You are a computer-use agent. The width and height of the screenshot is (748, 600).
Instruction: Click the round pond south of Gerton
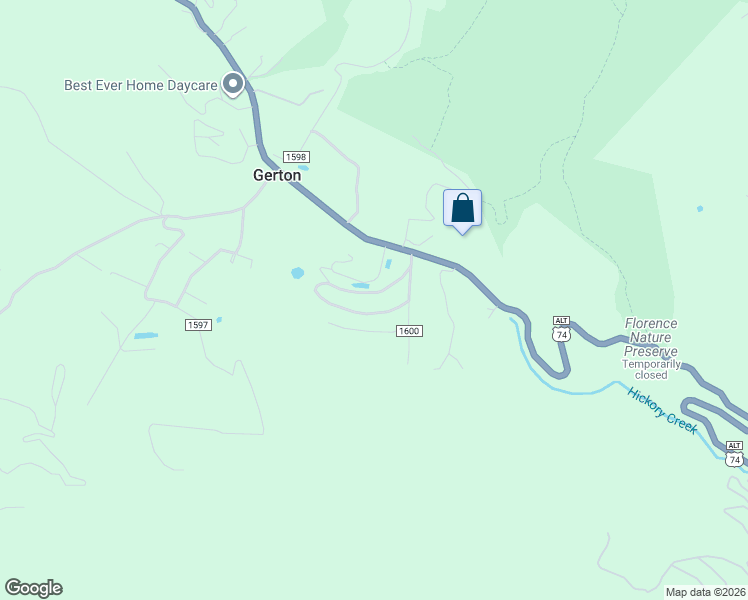pyautogui.click(x=297, y=273)
